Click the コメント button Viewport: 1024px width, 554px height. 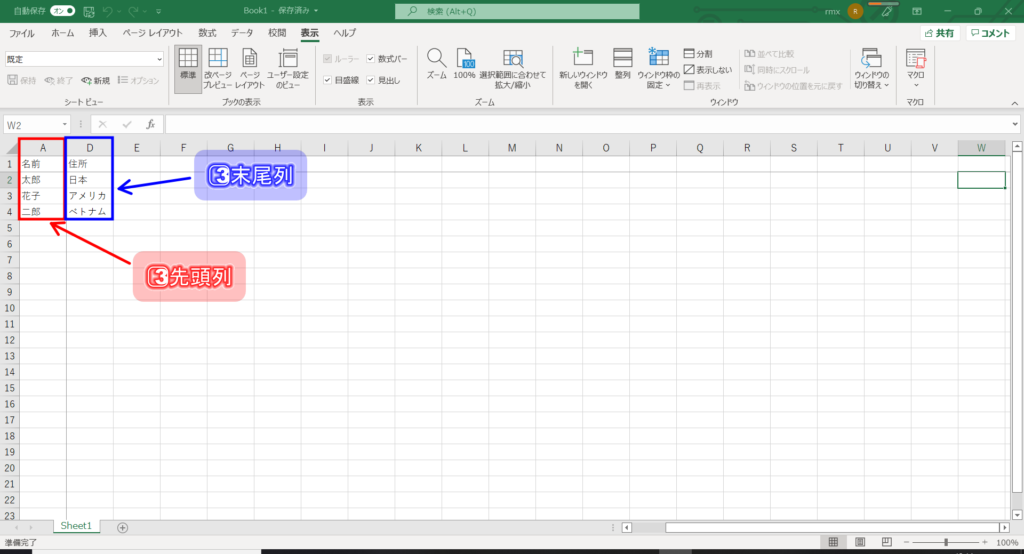click(991, 33)
